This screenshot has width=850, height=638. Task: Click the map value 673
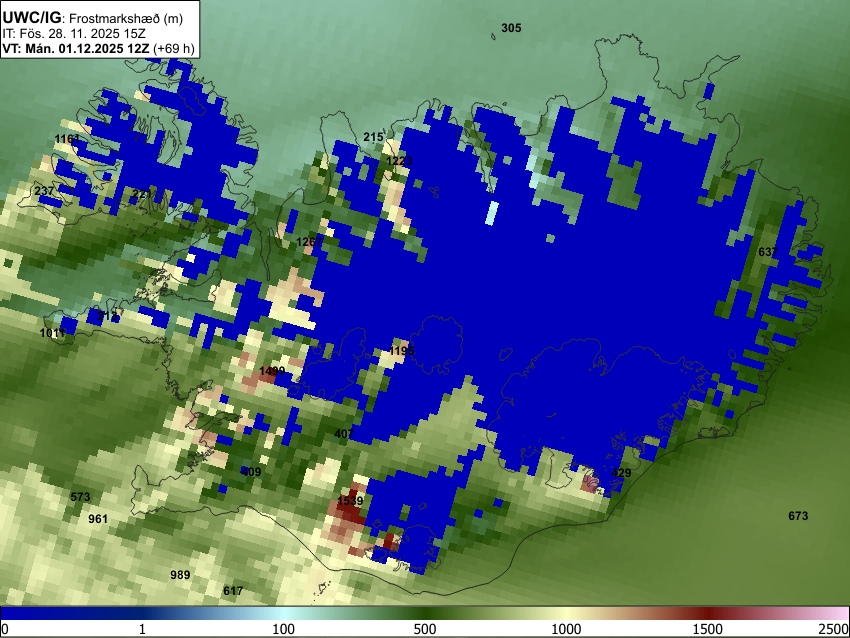[x=798, y=516]
